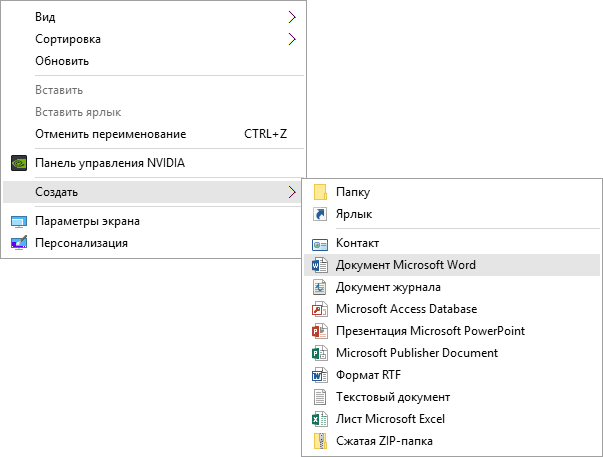Viewport: 603px width, 457px height.
Task: Click the contact card icon beside Контакт
Action: click(x=320, y=243)
